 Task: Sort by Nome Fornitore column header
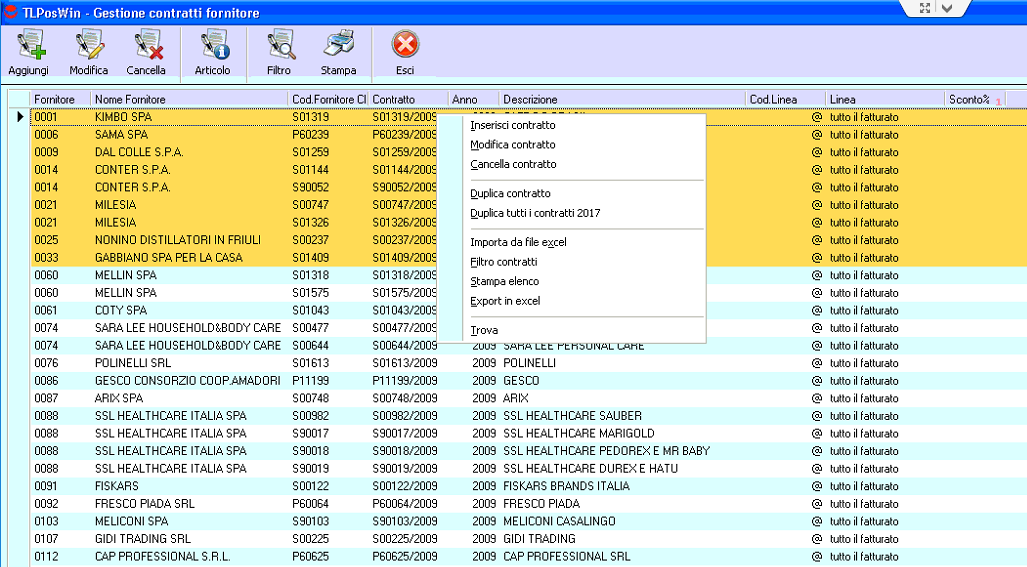click(x=130, y=100)
